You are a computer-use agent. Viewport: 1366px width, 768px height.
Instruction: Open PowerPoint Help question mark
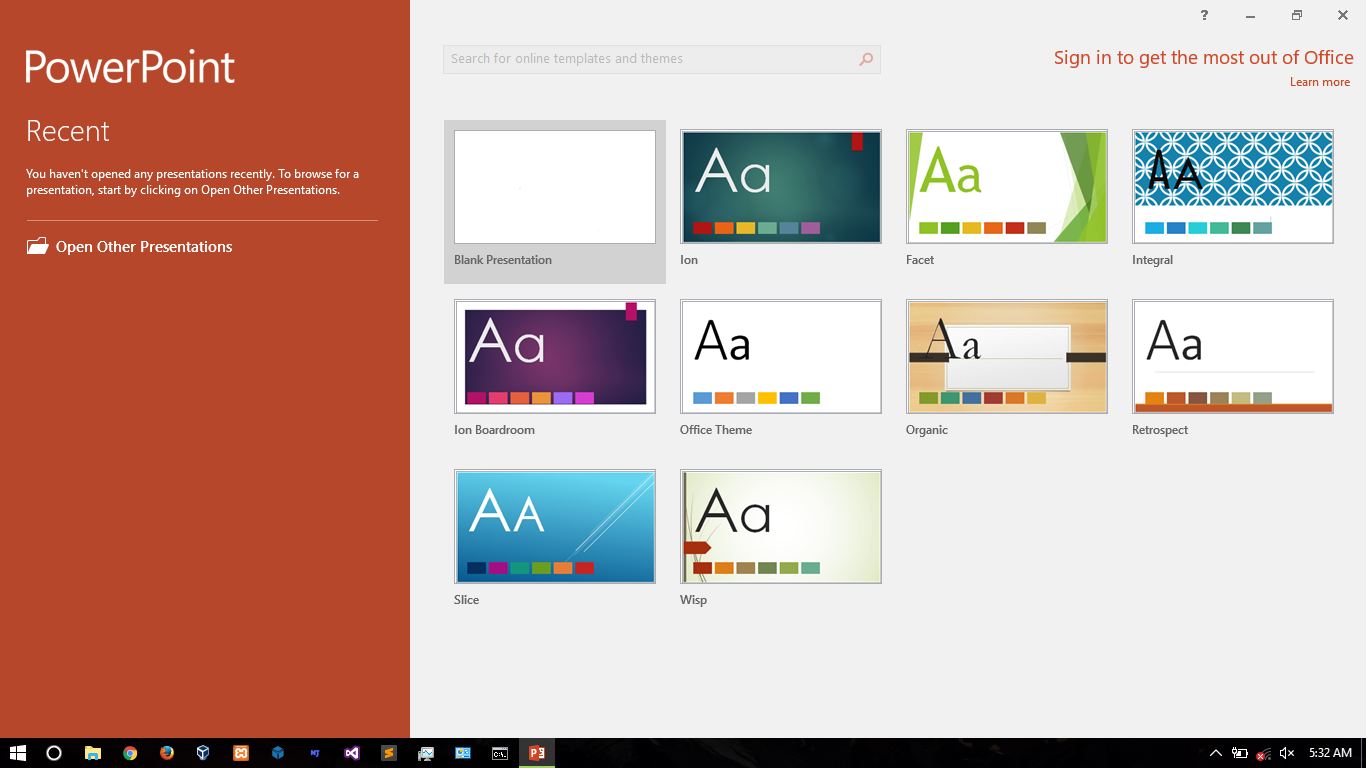[x=1204, y=15]
